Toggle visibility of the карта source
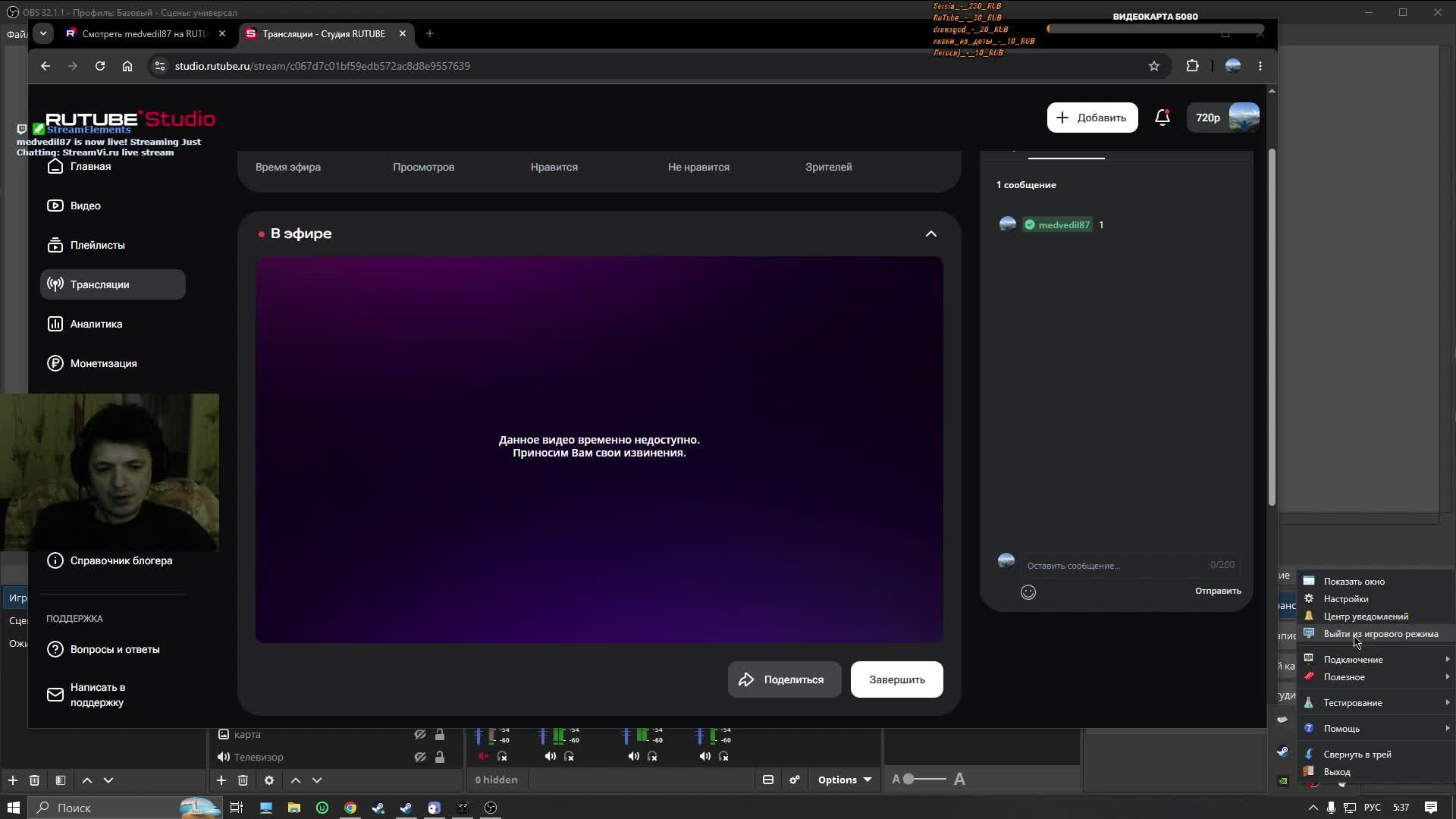The width and height of the screenshot is (1456, 819). [x=419, y=735]
